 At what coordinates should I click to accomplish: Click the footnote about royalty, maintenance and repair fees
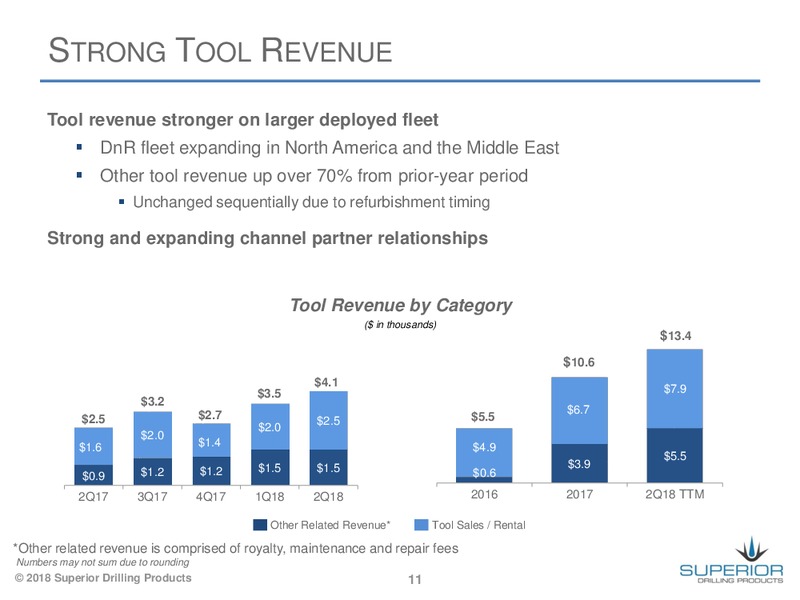point(235,548)
